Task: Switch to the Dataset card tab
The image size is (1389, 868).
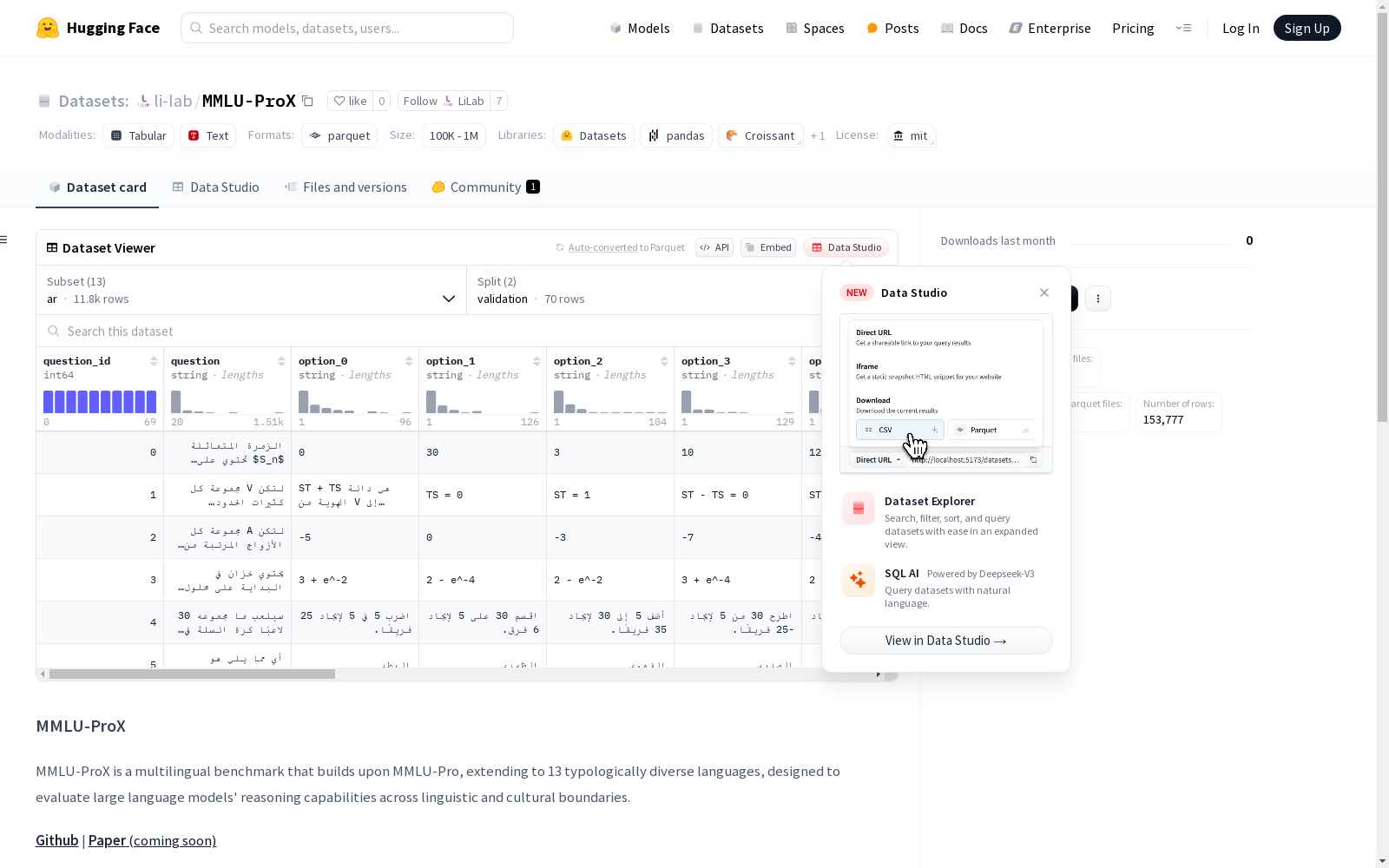Action: pos(97,187)
